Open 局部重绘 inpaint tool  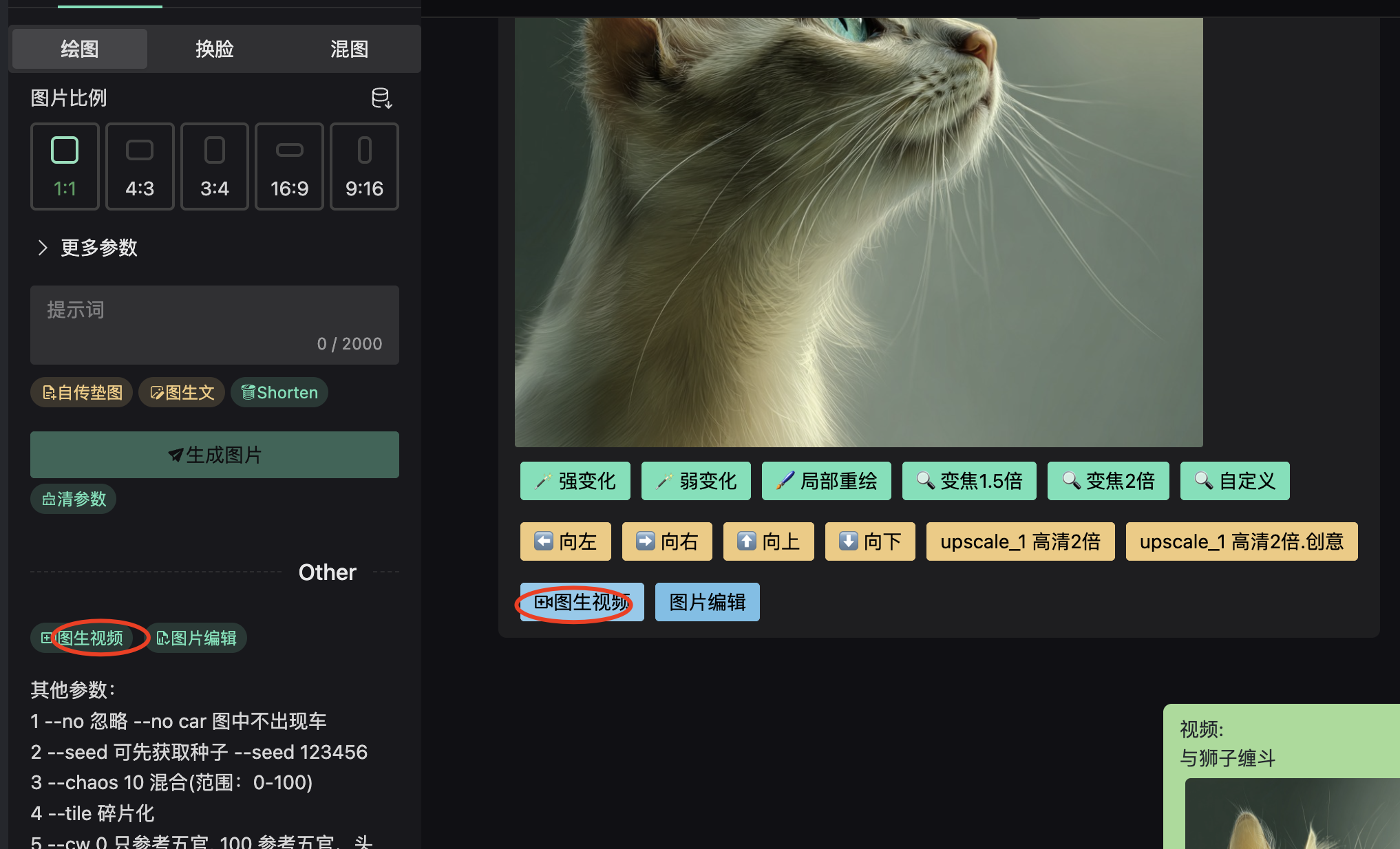(x=826, y=481)
